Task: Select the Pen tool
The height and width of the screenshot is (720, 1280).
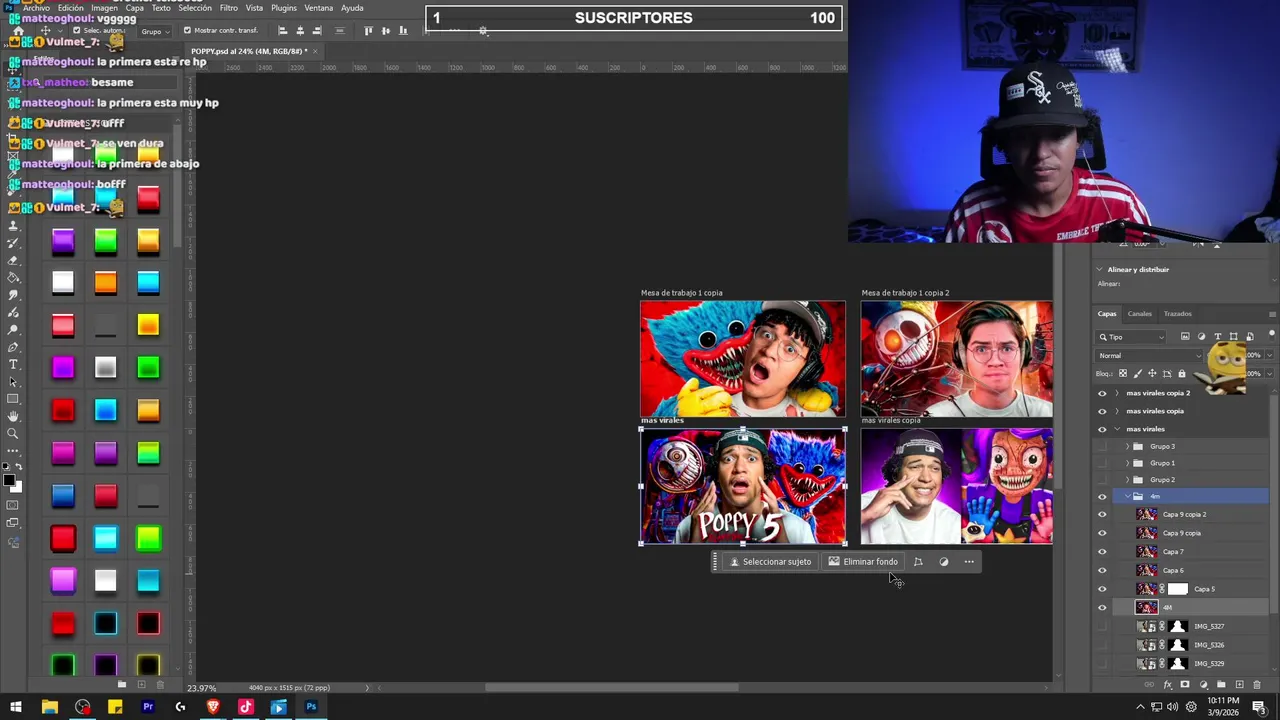Action: click(13, 347)
